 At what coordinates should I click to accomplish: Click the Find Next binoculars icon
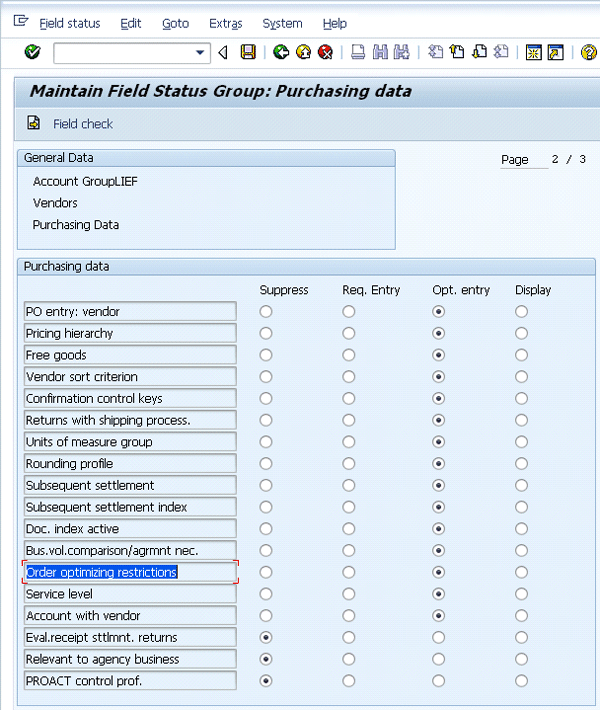pyautogui.click(x=402, y=53)
